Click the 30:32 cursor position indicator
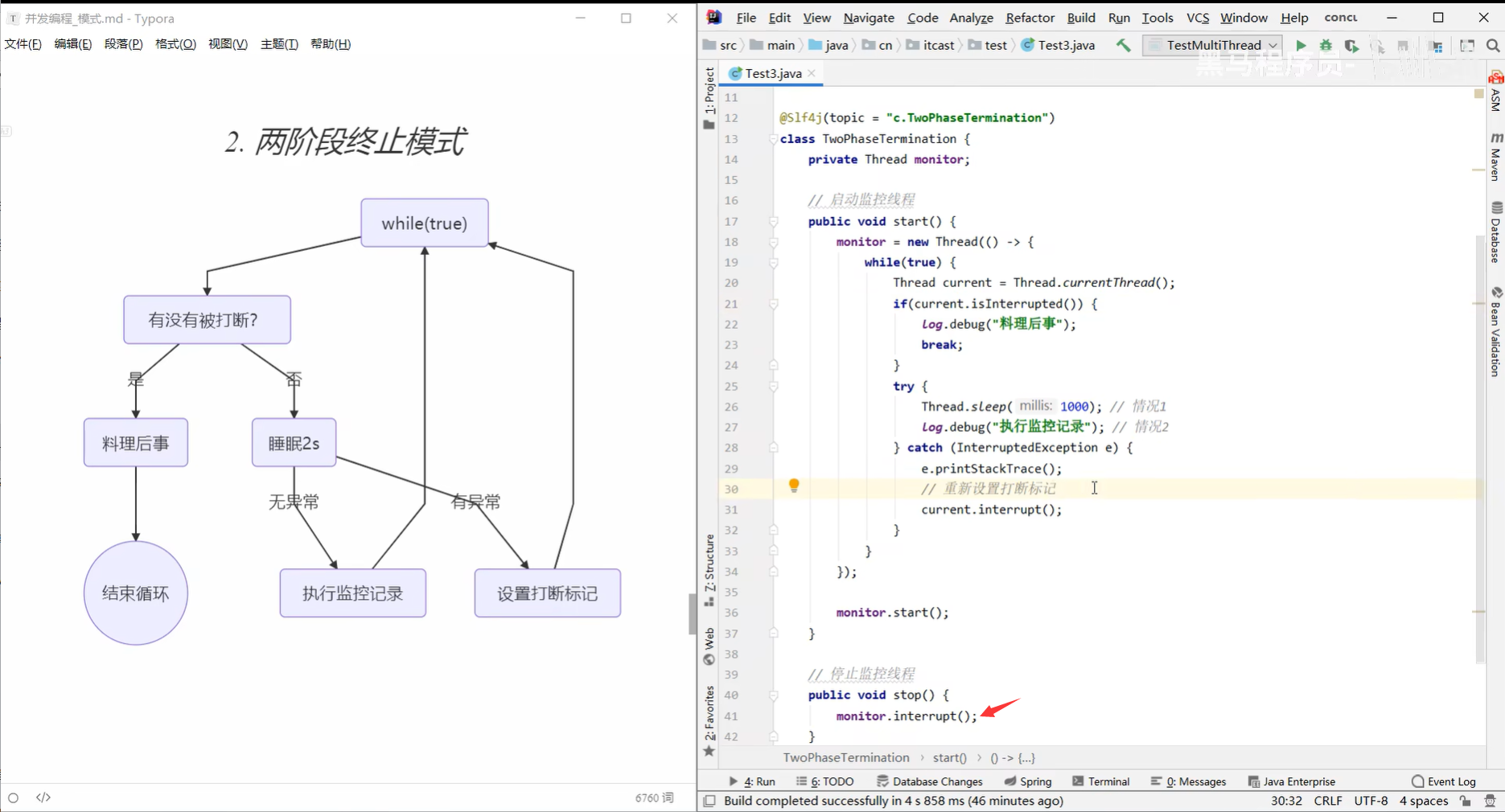 [x=1286, y=801]
